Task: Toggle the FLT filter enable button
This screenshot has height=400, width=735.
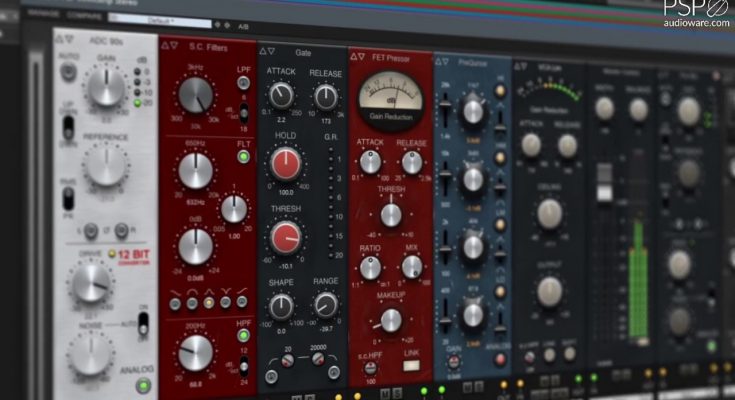Action: (x=243, y=157)
